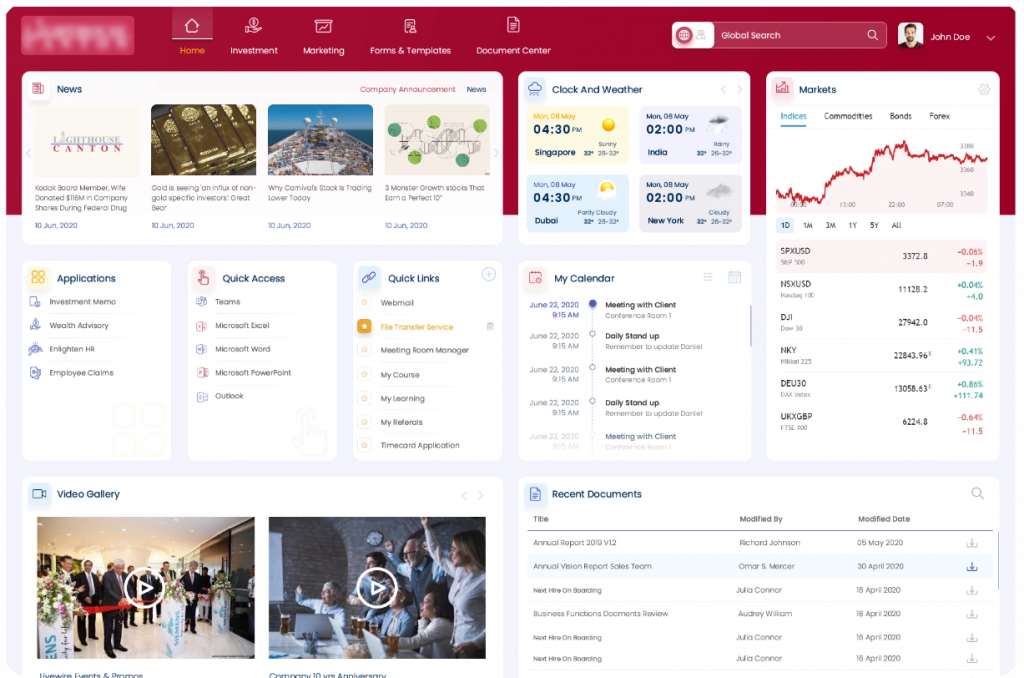Open the Document Center icon
Image resolution: width=1024 pixels, height=678 pixels.
[513, 25]
